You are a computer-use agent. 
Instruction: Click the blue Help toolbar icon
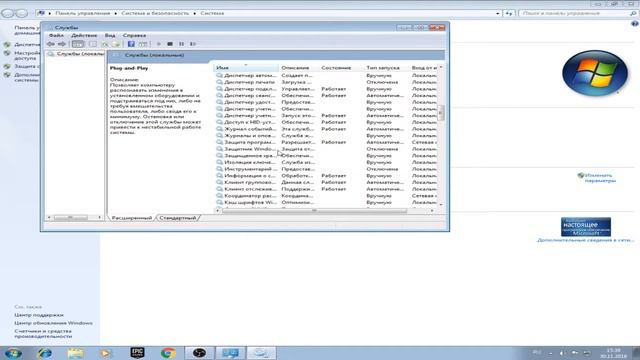[131, 44]
